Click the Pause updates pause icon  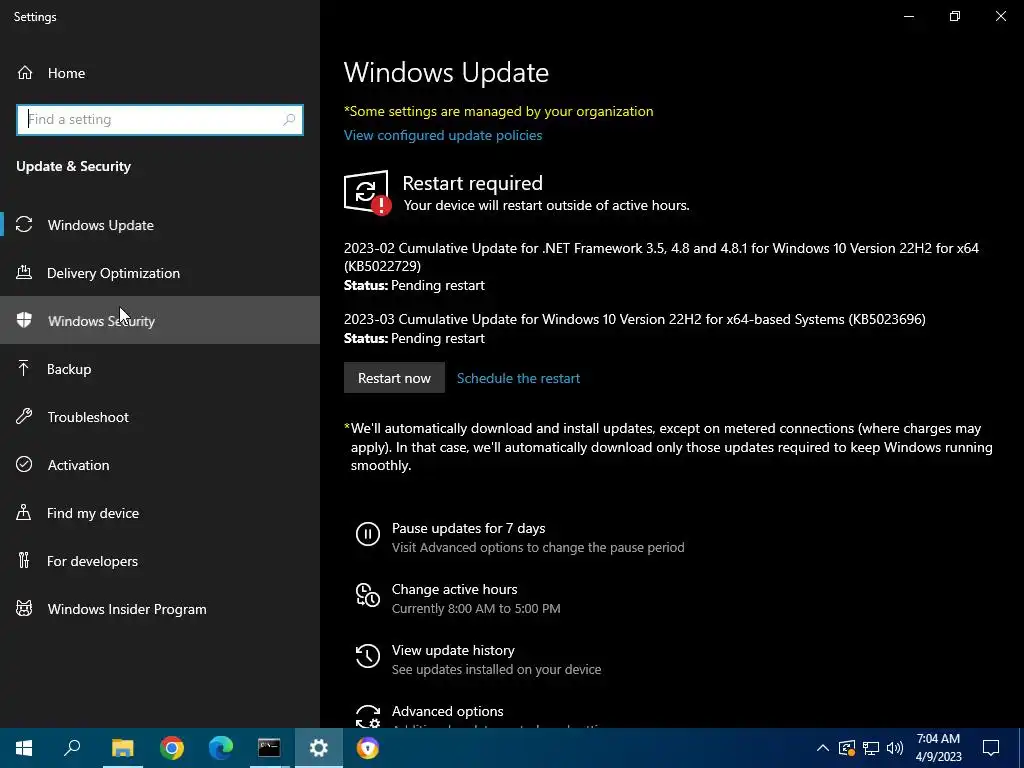click(368, 534)
